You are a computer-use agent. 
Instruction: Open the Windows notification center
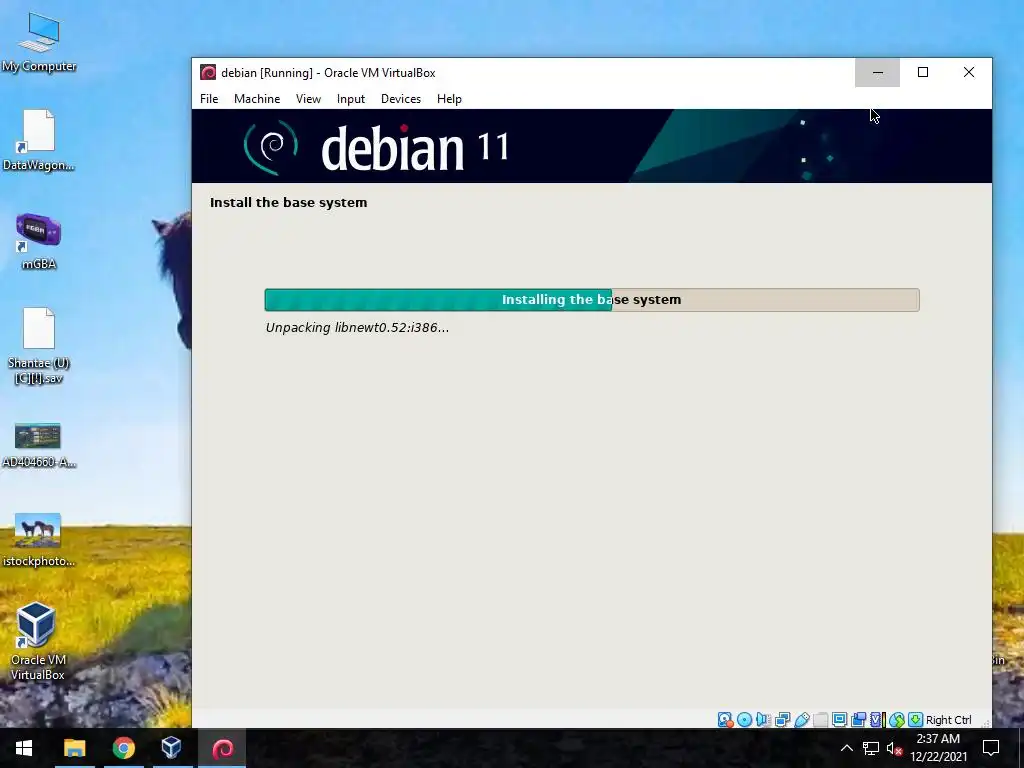pyautogui.click(x=991, y=748)
